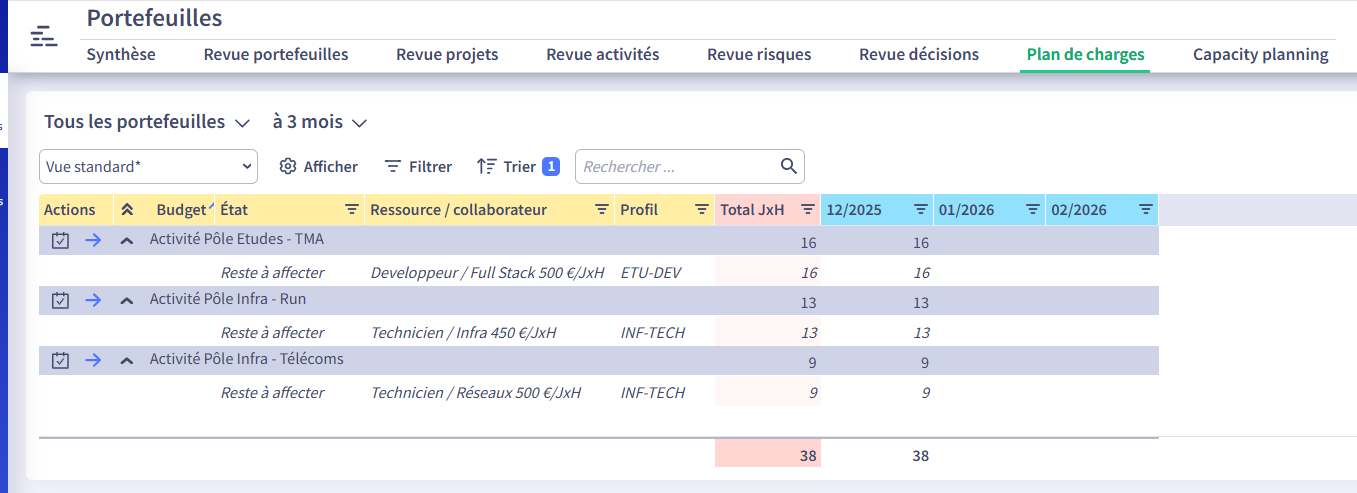The width and height of the screenshot is (1357, 493).
Task: Open filter icon on Total JxH column
Action: pos(807,210)
